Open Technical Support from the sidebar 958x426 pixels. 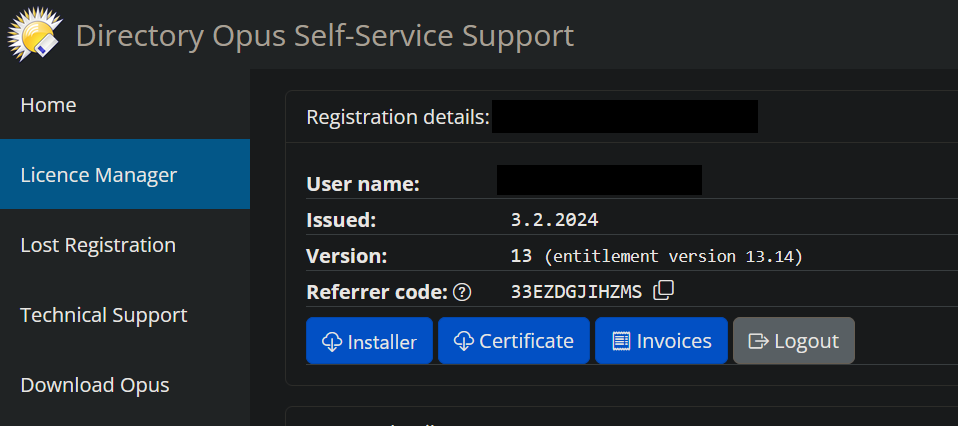click(x=125, y=315)
